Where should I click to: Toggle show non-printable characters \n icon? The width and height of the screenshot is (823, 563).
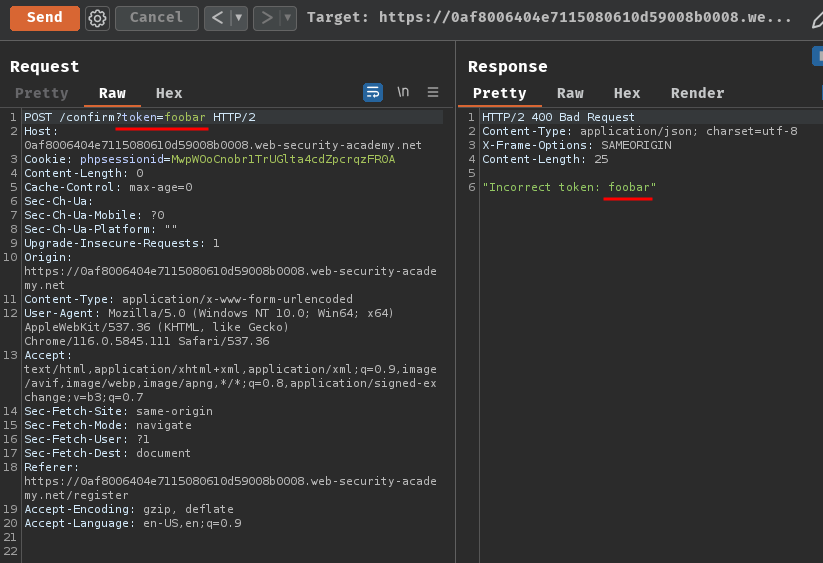tap(403, 92)
